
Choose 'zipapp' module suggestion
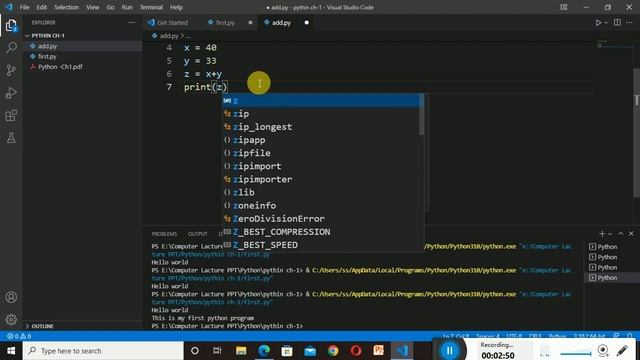click(x=321, y=140)
